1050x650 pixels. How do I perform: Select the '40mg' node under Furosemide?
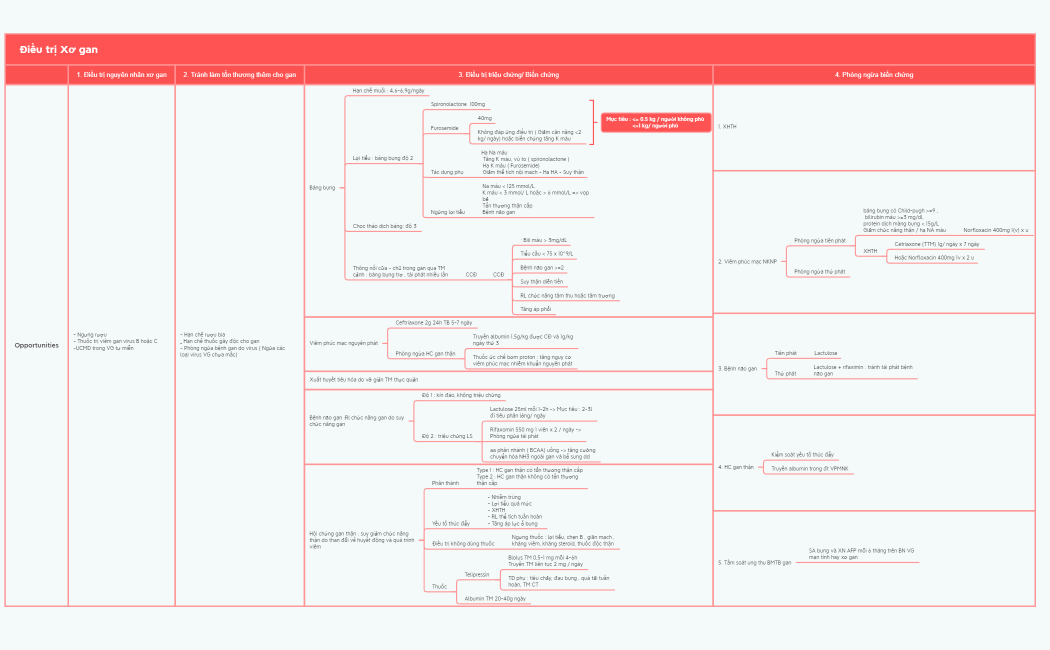click(x=484, y=118)
